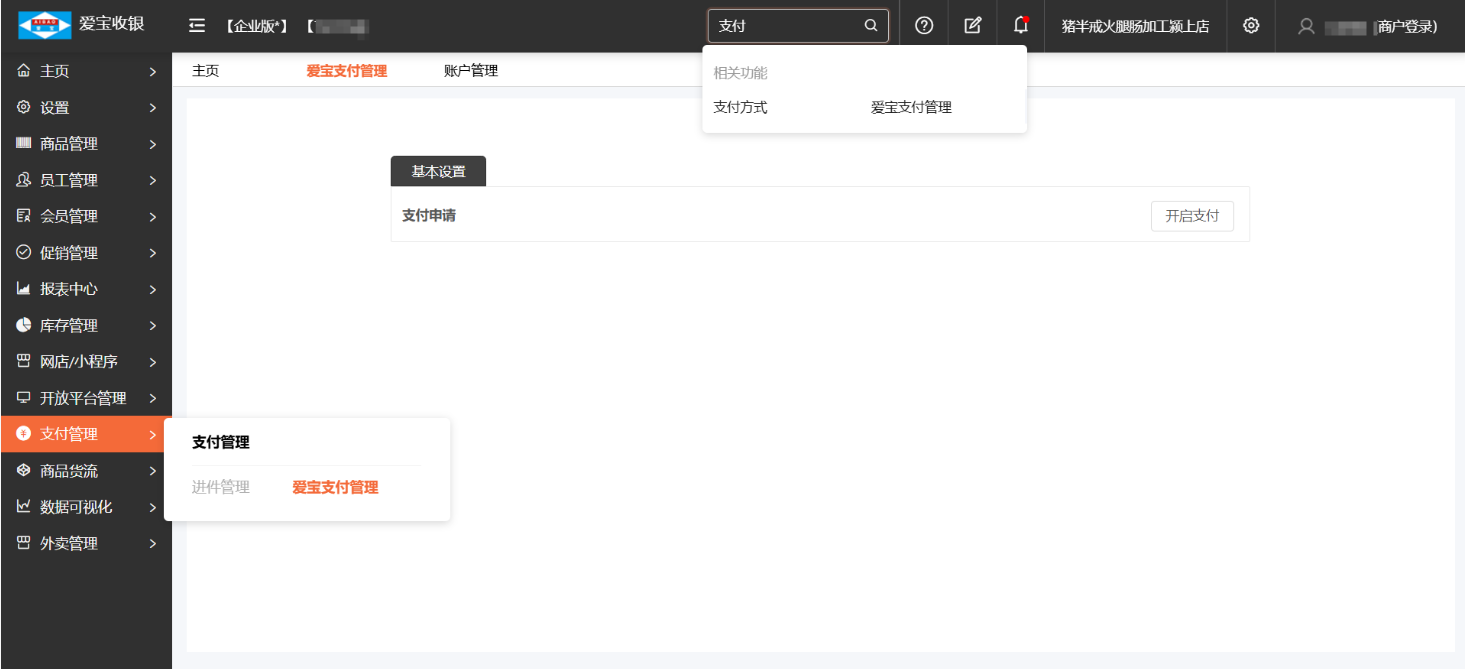Open the notification bell icon
This screenshot has height=669, width=1465.
1020,26
